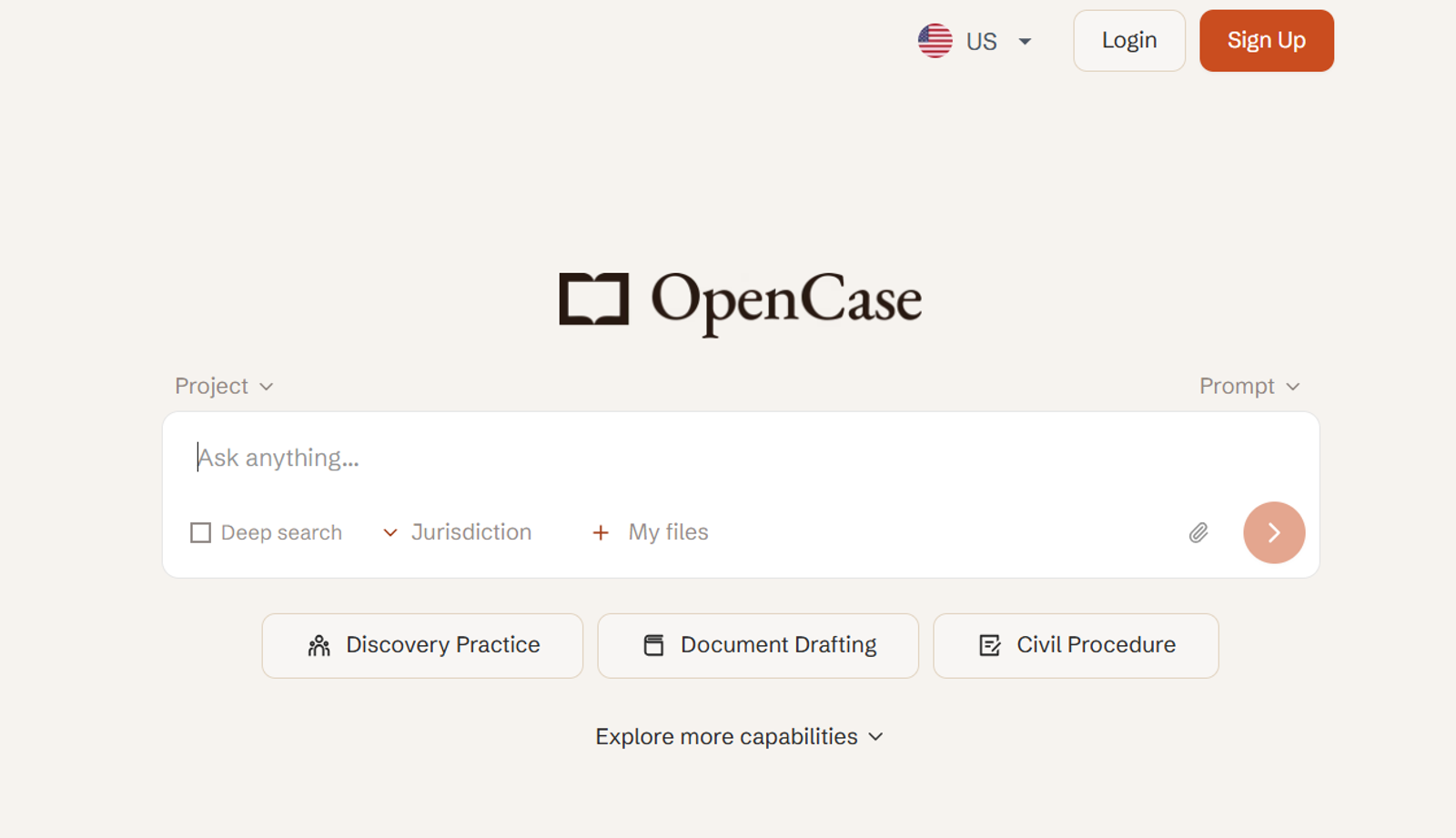The image size is (1456, 838).
Task: Open the Jurisdiction dropdown
Action: pyautogui.click(x=458, y=532)
